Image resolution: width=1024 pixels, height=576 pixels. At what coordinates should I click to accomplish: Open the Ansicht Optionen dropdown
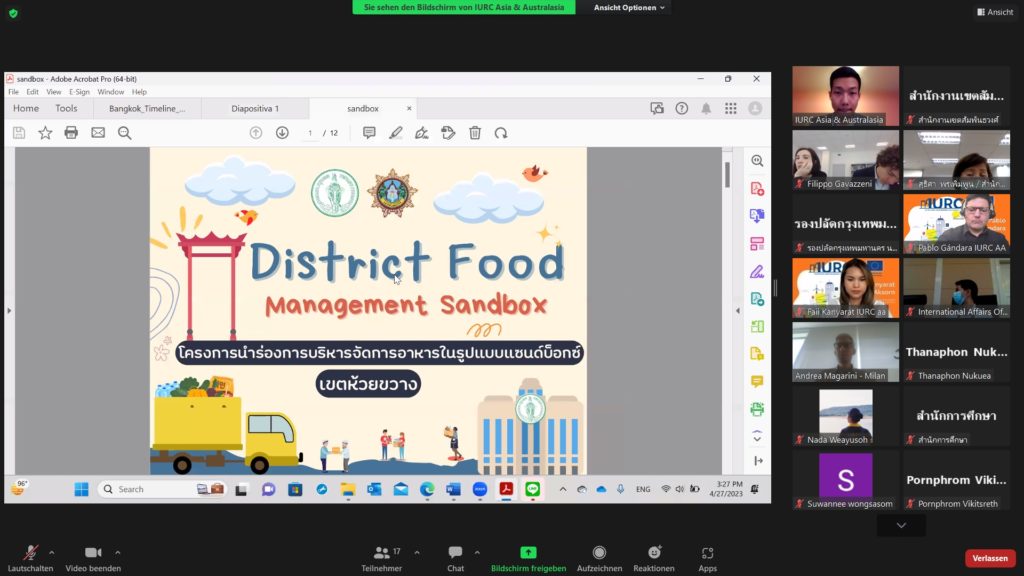(630, 8)
